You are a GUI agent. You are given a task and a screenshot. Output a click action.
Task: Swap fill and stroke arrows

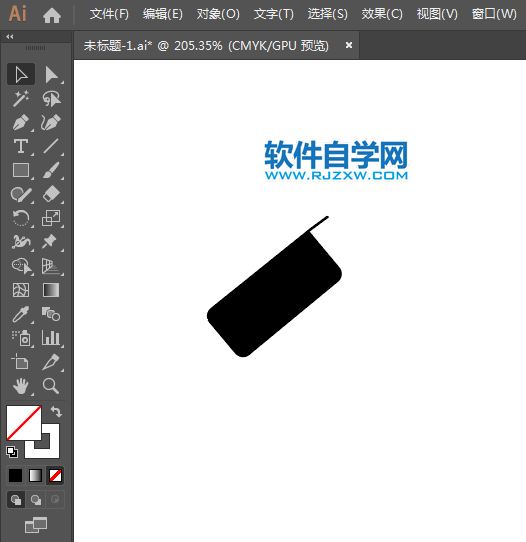tap(56, 412)
